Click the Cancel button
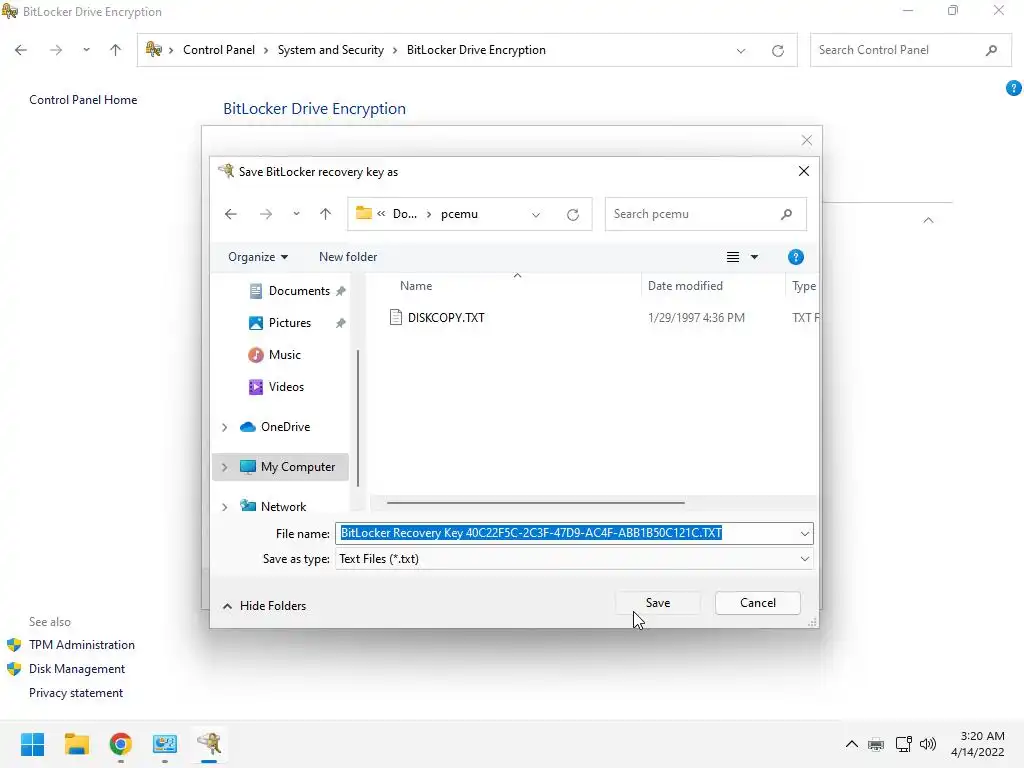 pyautogui.click(x=758, y=603)
